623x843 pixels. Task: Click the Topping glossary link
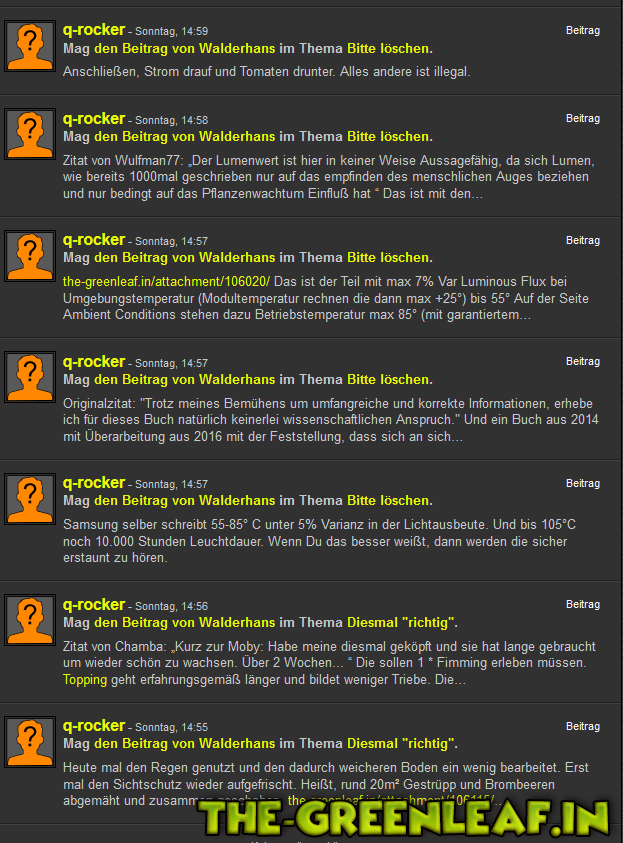coord(85,680)
